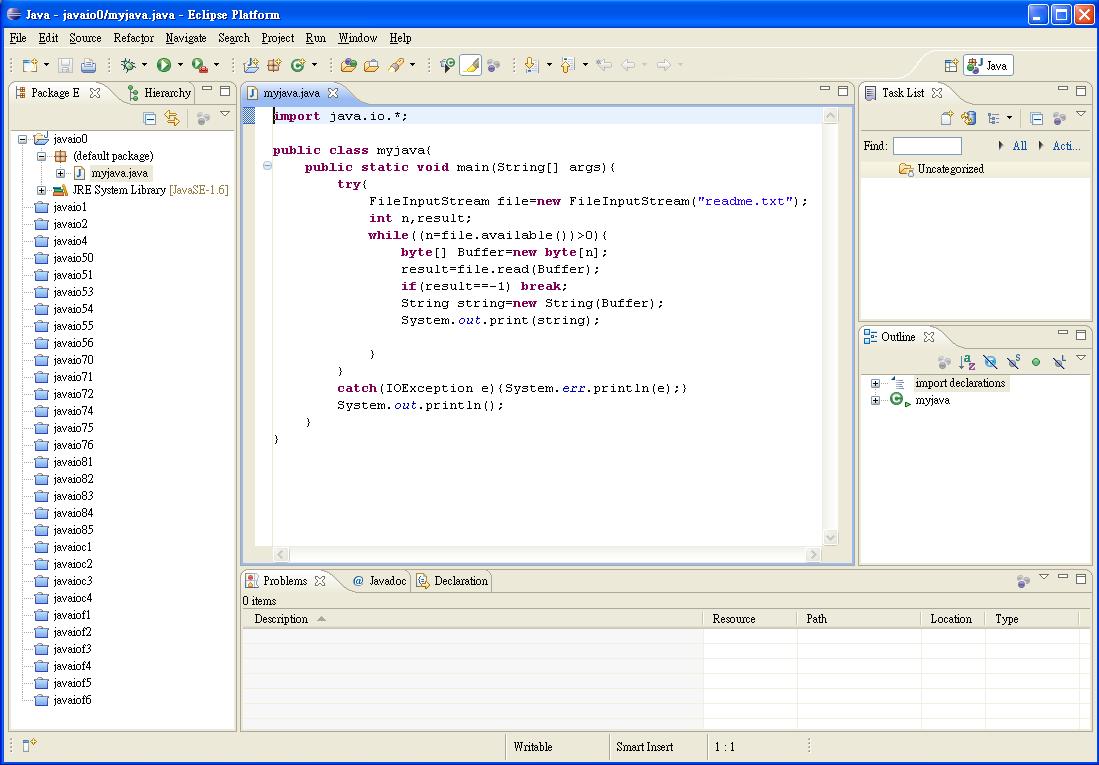Click the myjava class icon in Outline
The width and height of the screenshot is (1099, 765).
(898, 400)
